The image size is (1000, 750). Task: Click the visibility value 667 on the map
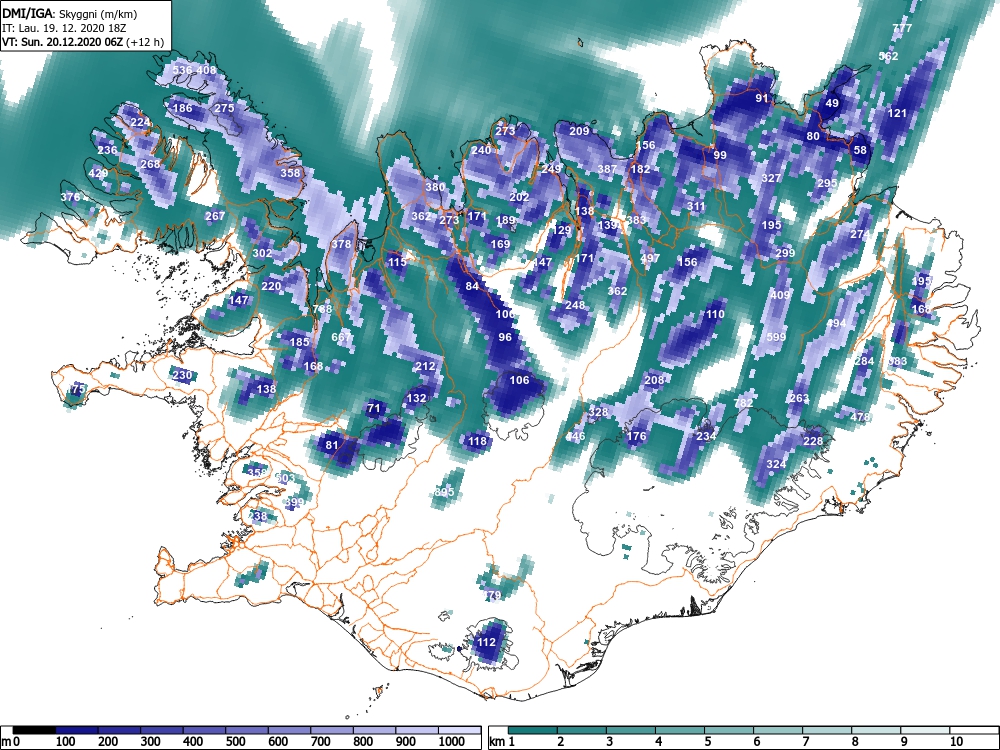tap(341, 337)
